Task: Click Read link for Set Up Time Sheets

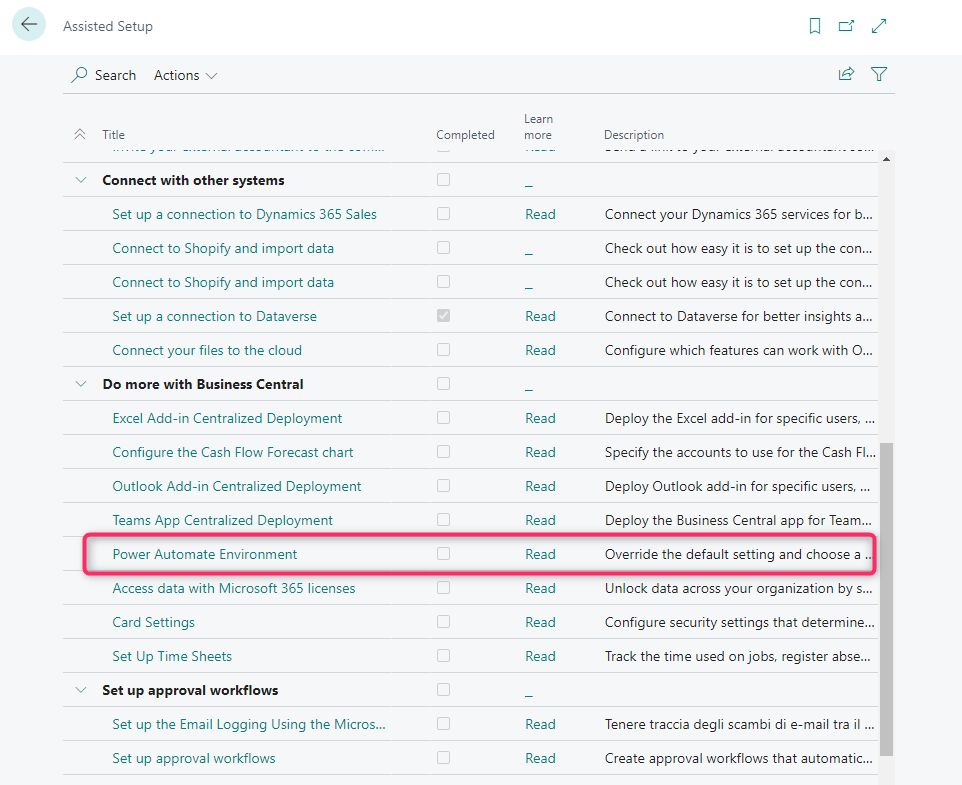Action: point(540,656)
